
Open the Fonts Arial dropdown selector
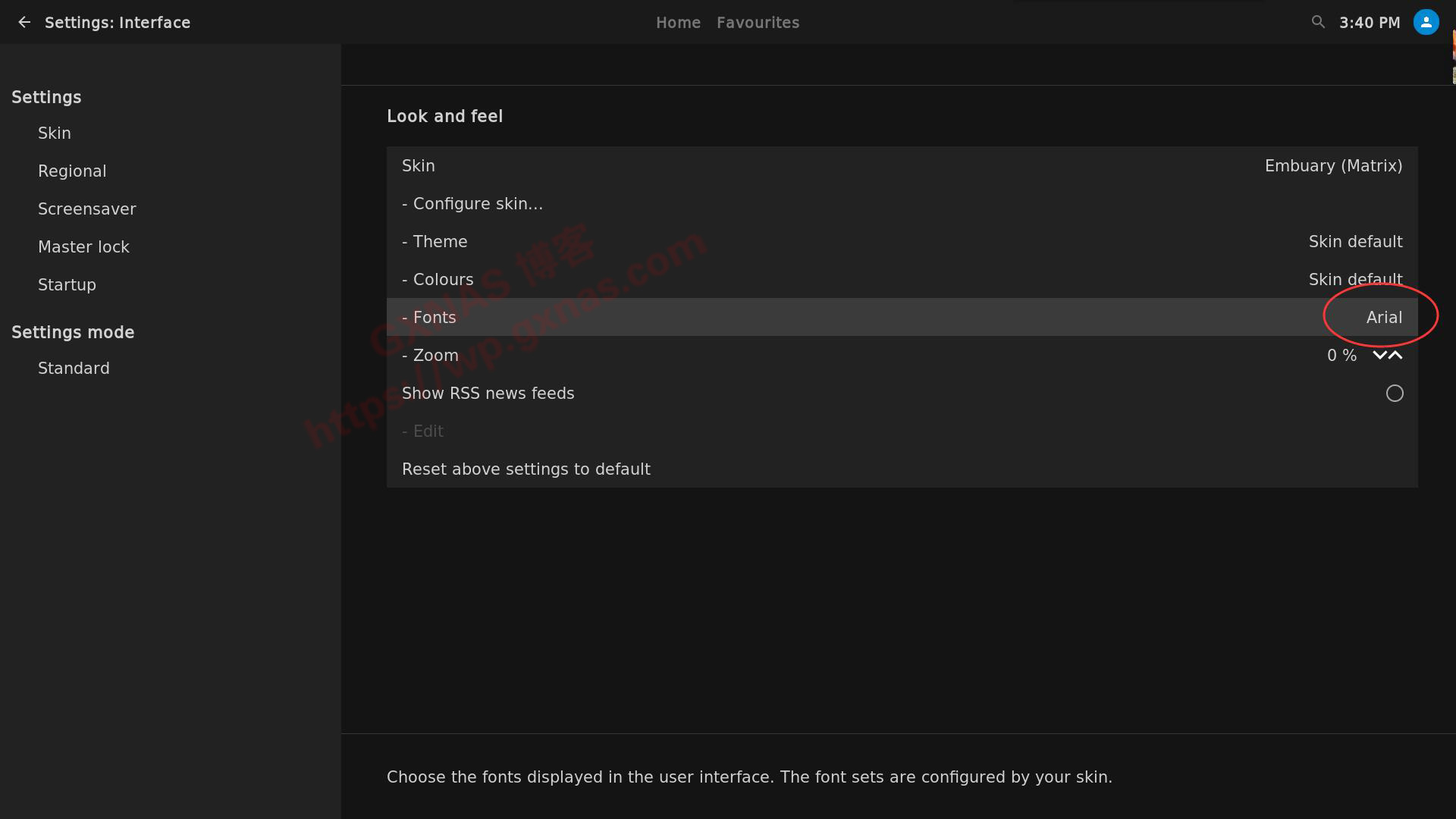coord(1384,317)
